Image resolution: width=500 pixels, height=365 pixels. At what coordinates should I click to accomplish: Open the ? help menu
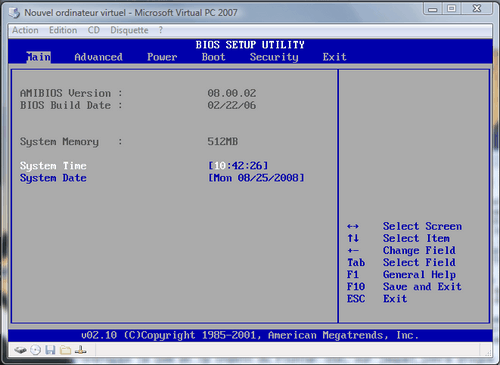[x=161, y=30]
